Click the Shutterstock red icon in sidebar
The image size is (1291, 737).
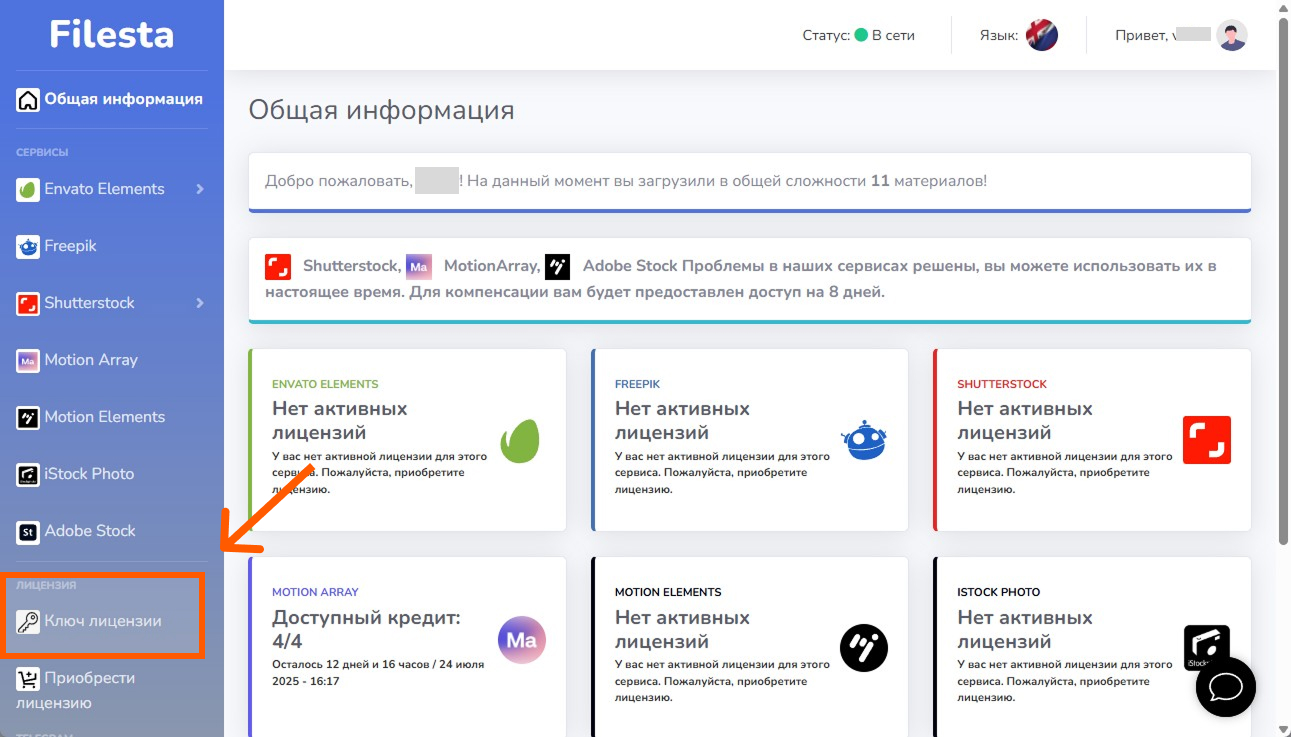pos(28,303)
